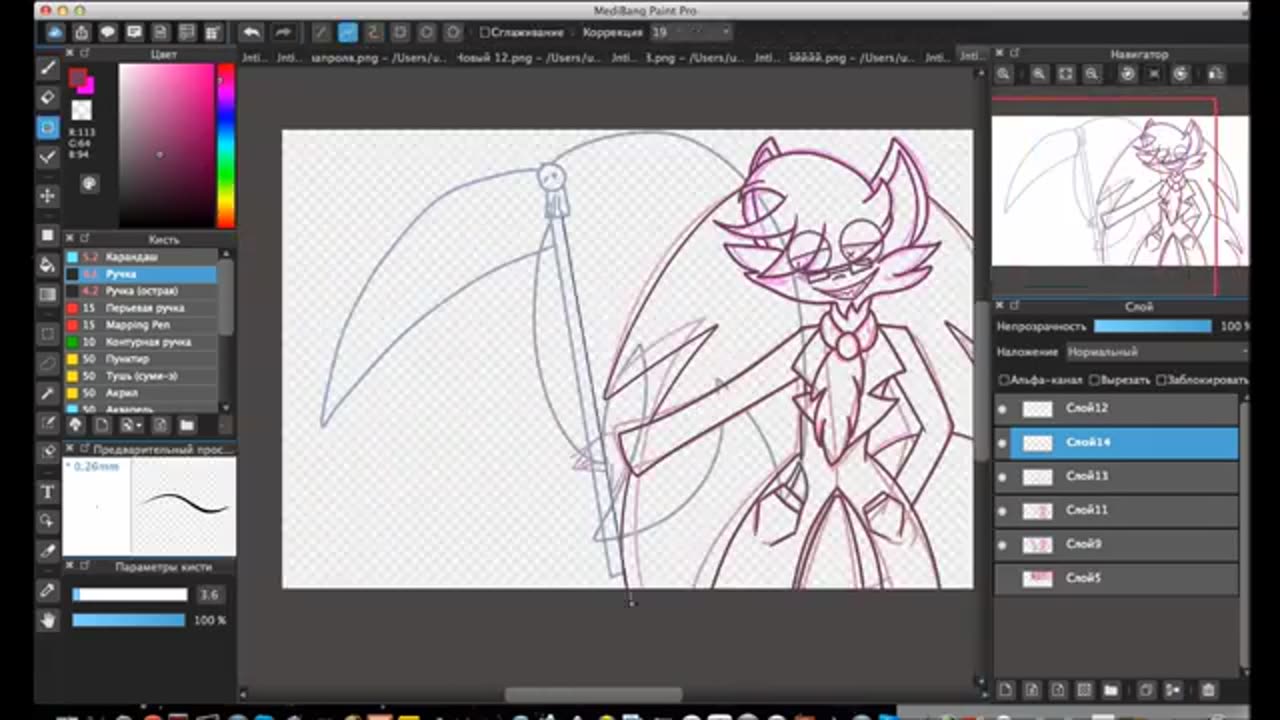1280x720 pixels.
Task: Open brush folder icon under brush list
Action: tap(187, 425)
